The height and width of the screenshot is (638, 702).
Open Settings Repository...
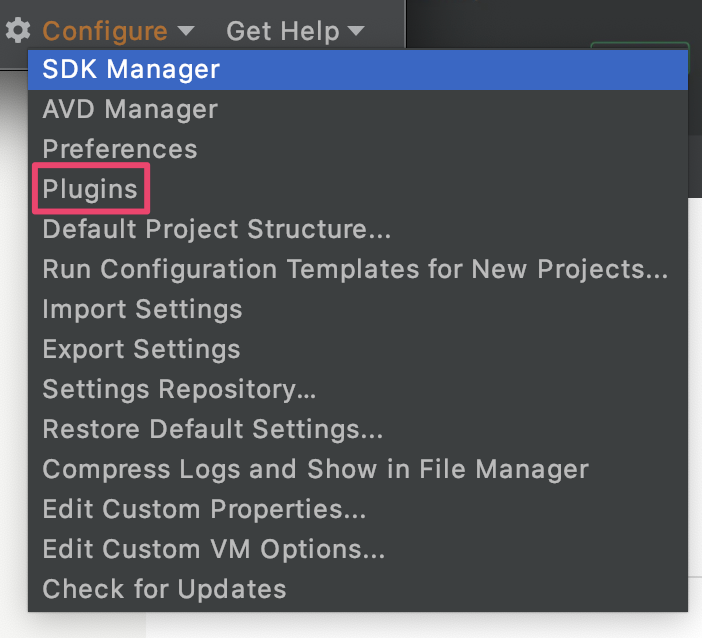click(x=358, y=389)
